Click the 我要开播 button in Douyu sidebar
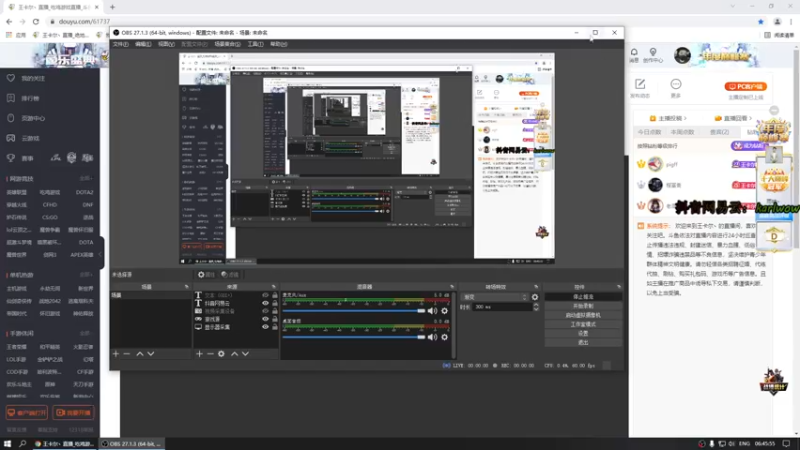The image size is (800, 450). click(x=73, y=413)
